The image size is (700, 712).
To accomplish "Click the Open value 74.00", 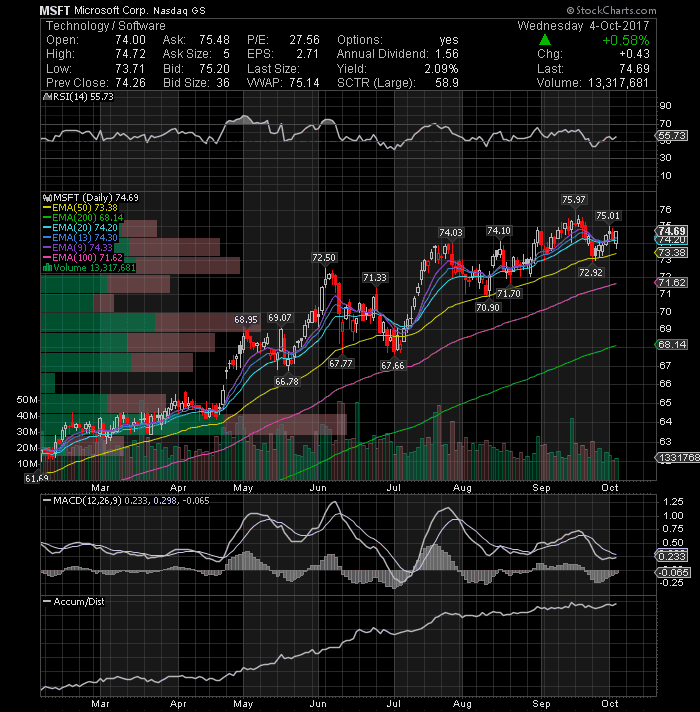I will tap(130, 40).
